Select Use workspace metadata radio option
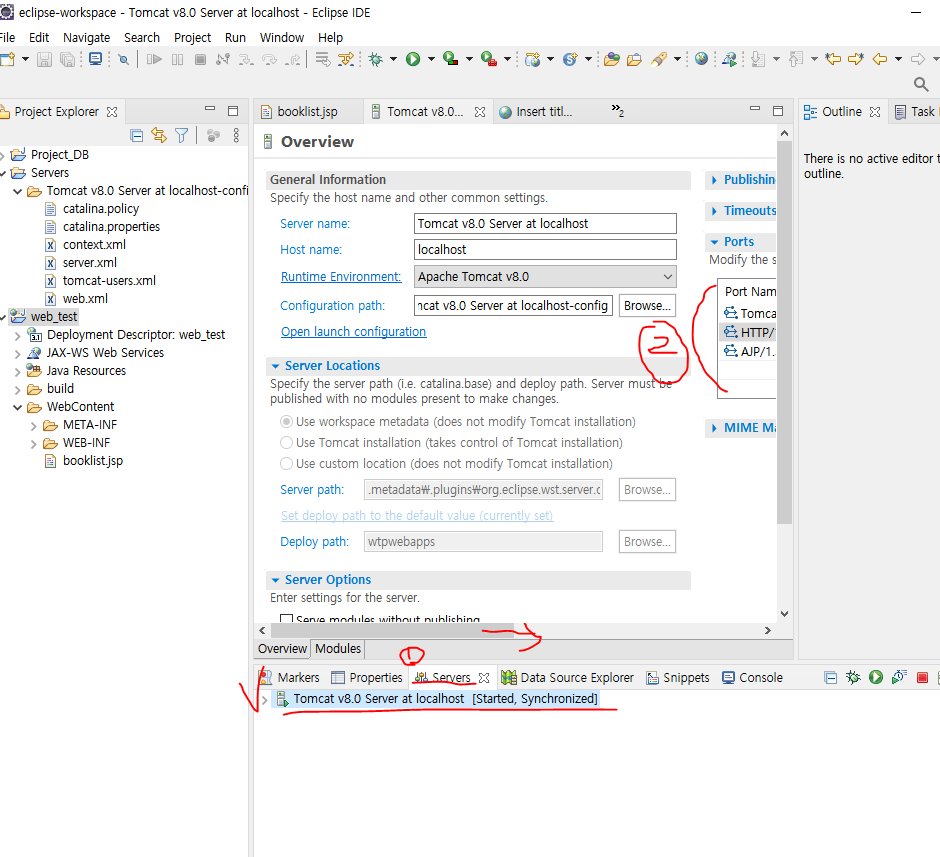940x857 pixels. pos(287,422)
